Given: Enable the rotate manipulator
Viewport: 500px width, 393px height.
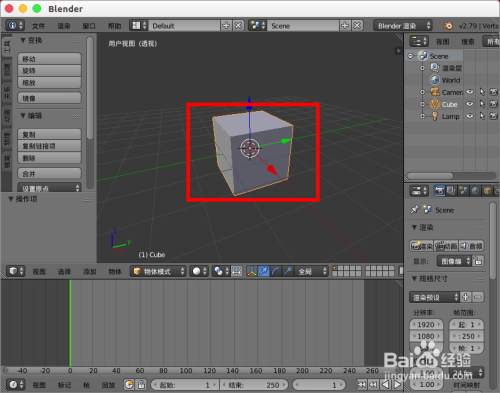Looking at the screenshot, I should [x=275, y=271].
